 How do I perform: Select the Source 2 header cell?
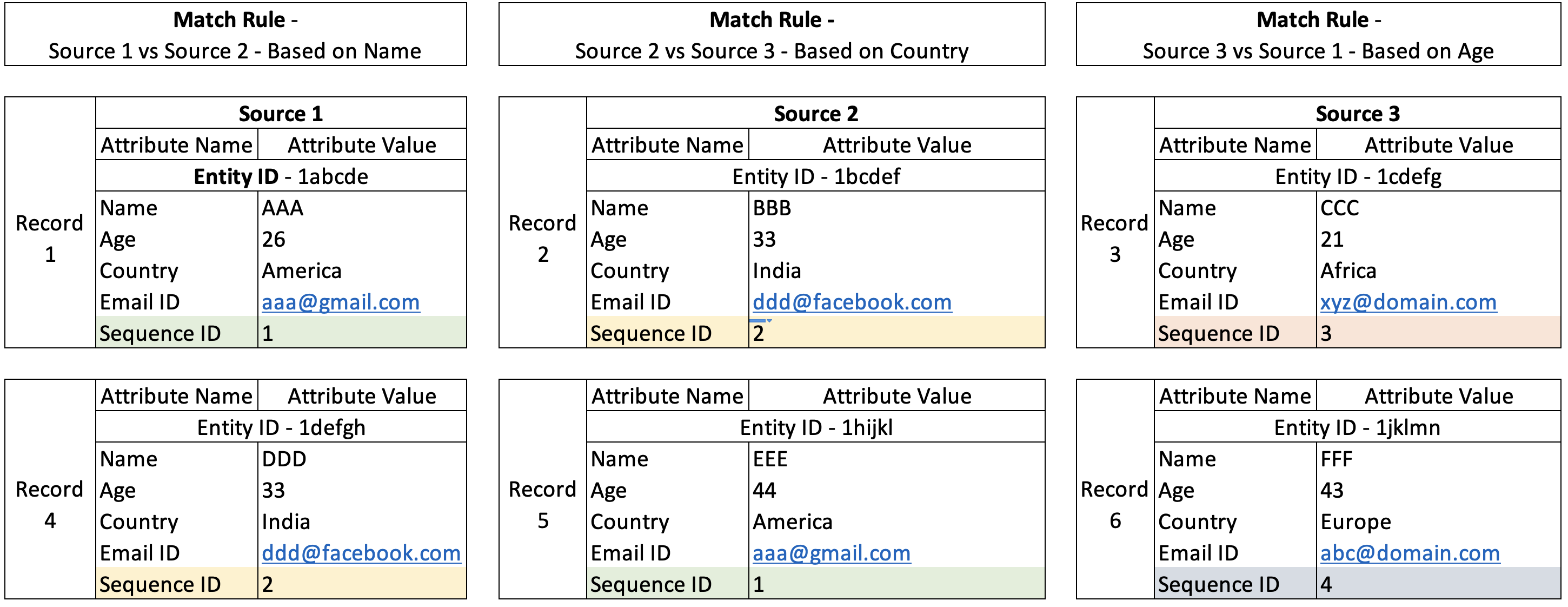tap(816, 113)
